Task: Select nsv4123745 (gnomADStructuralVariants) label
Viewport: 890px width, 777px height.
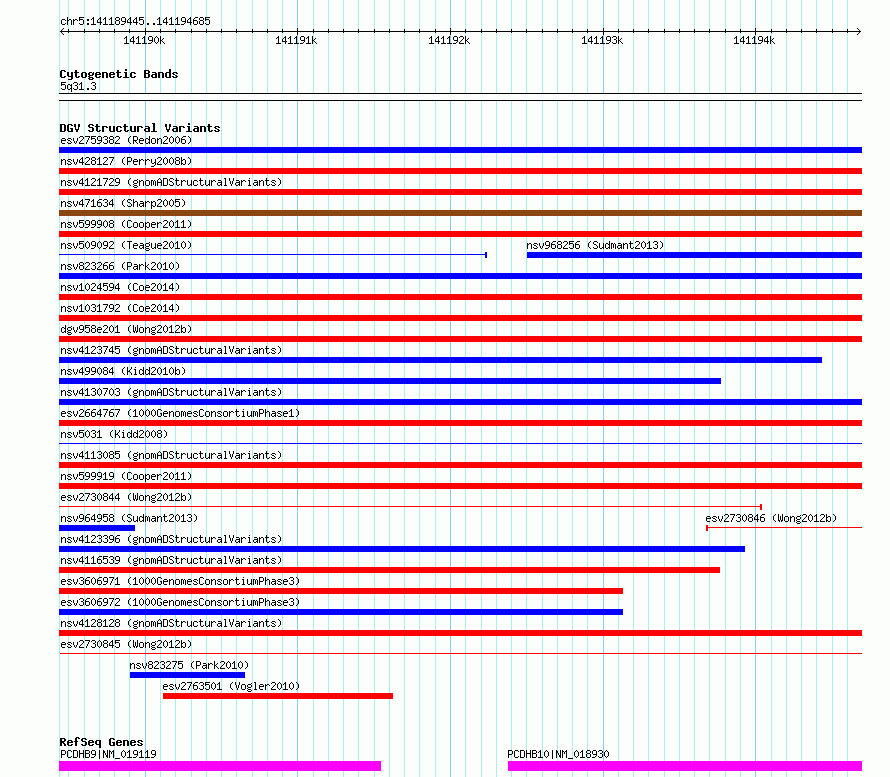Action: click(x=171, y=350)
